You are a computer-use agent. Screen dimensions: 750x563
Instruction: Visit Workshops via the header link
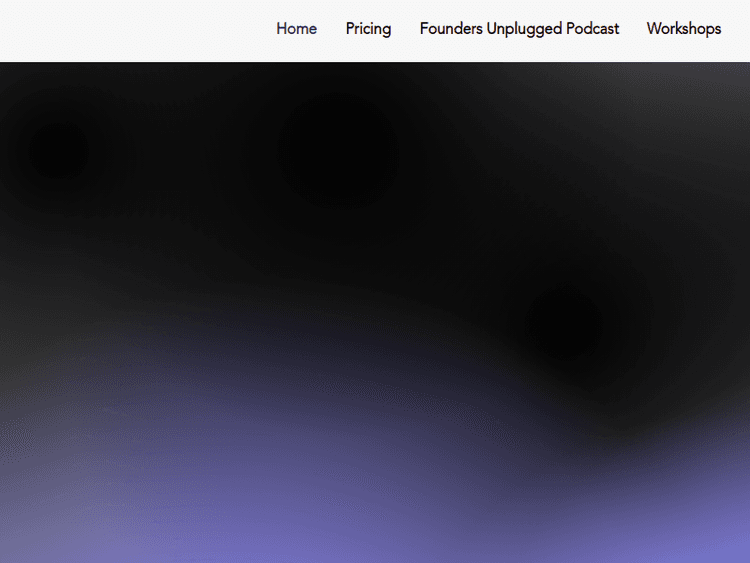click(x=683, y=29)
